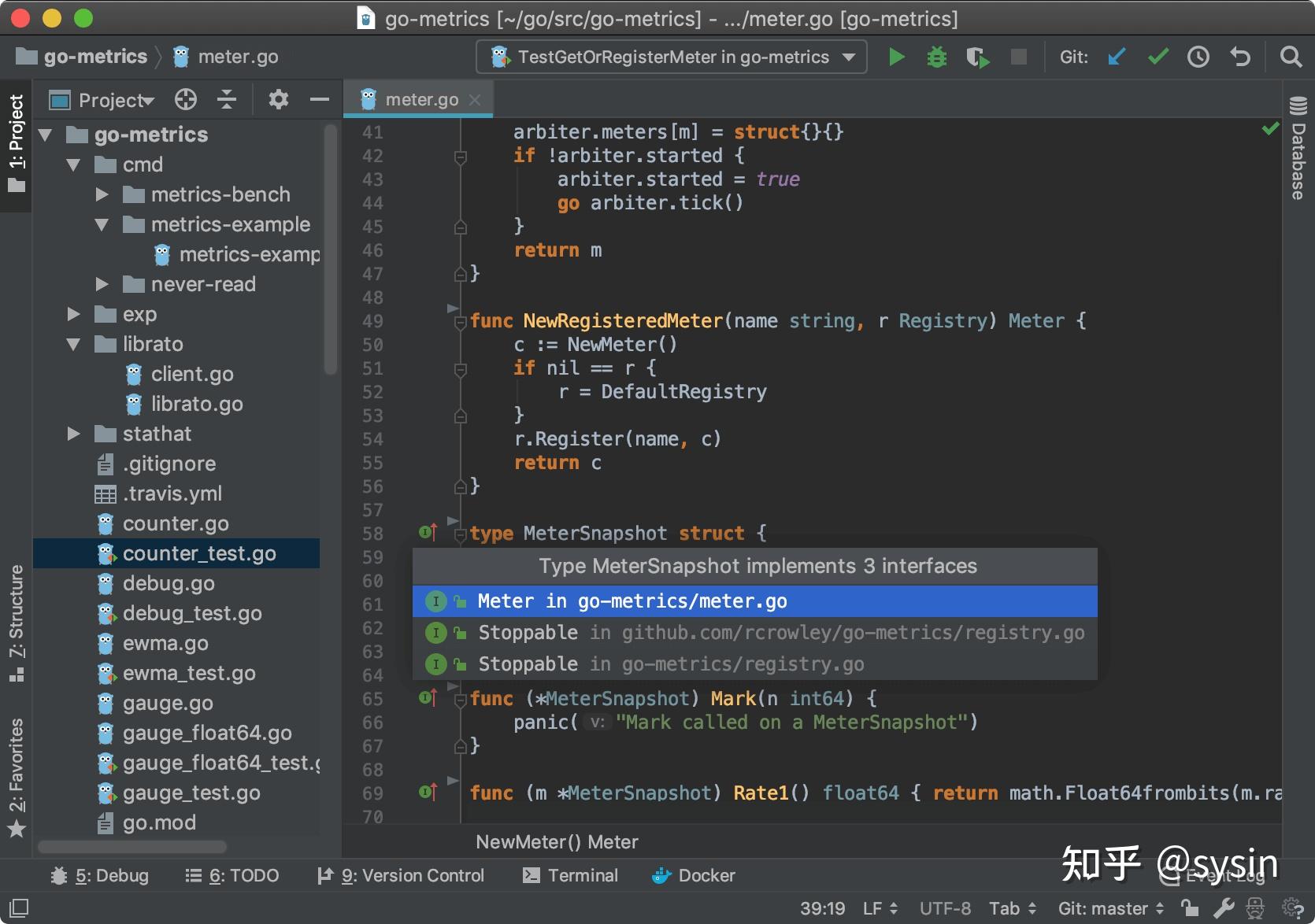Open Project panel settings gear
Screen dimensions: 1315x924
277,99
